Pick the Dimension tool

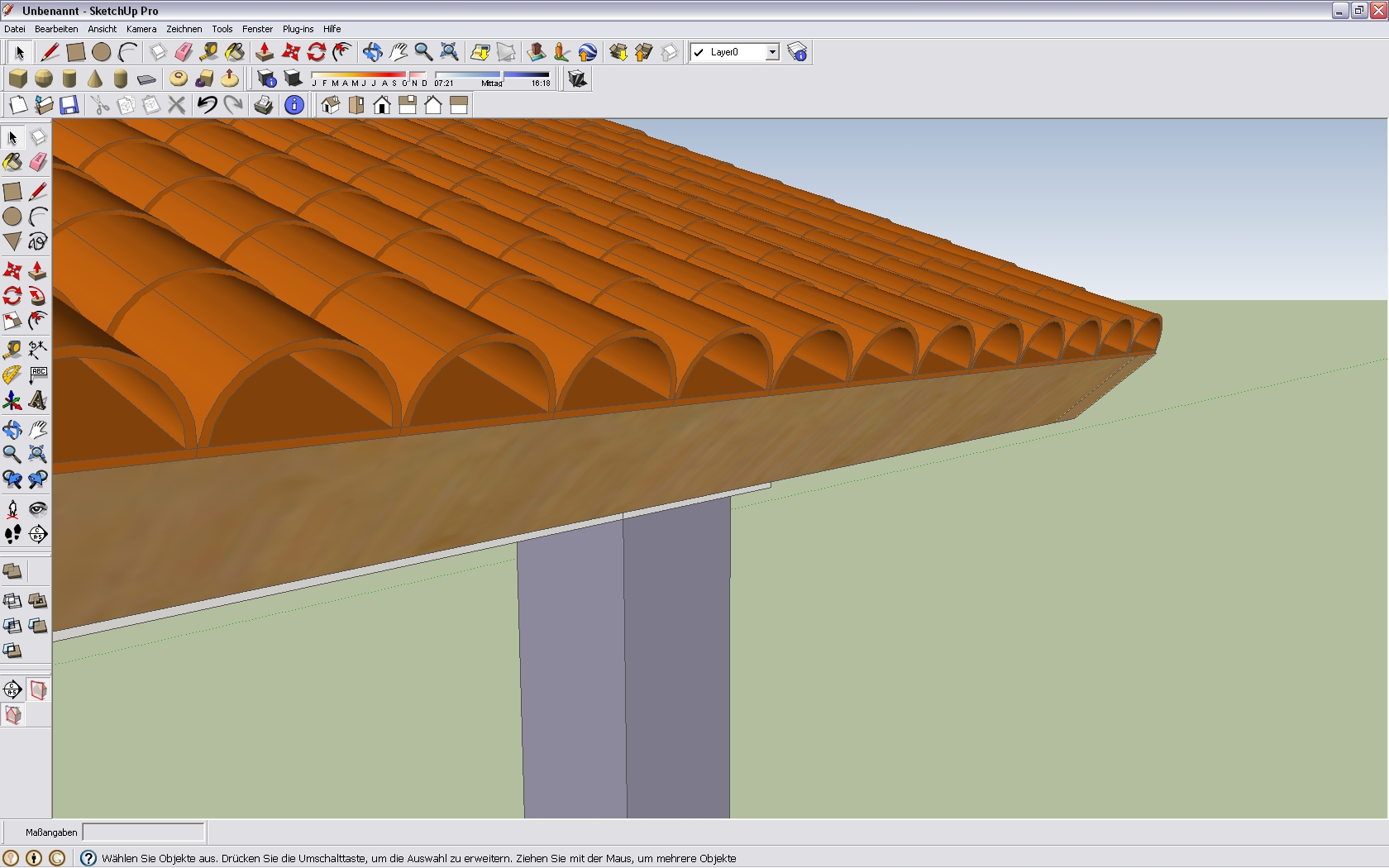(38, 349)
